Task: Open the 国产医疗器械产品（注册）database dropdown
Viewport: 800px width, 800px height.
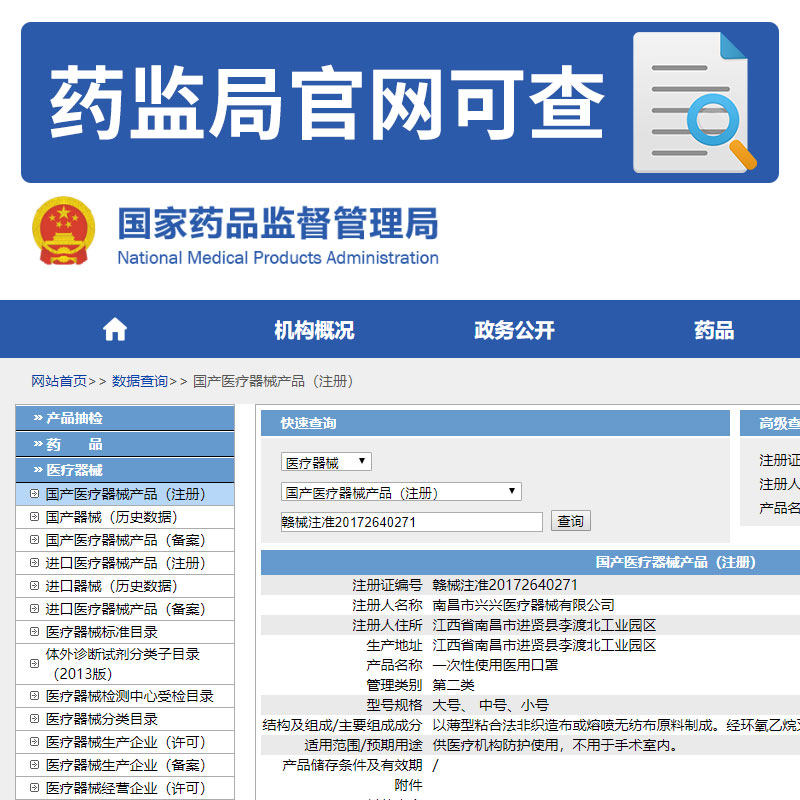Action: (x=401, y=492)
